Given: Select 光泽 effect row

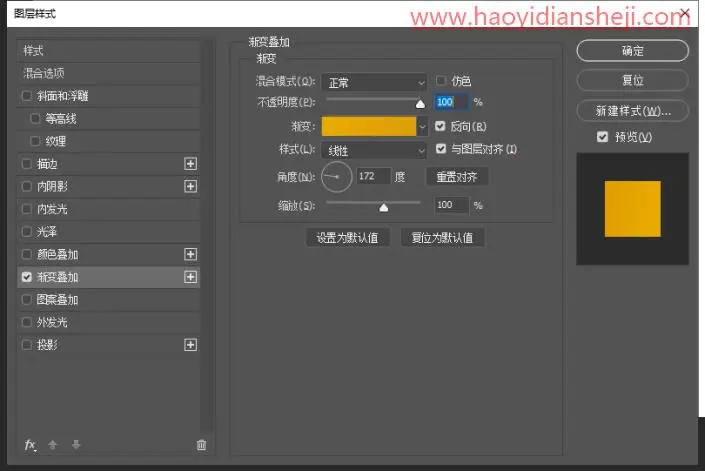Looking at the screenshot, I should (x=108, y=231).
